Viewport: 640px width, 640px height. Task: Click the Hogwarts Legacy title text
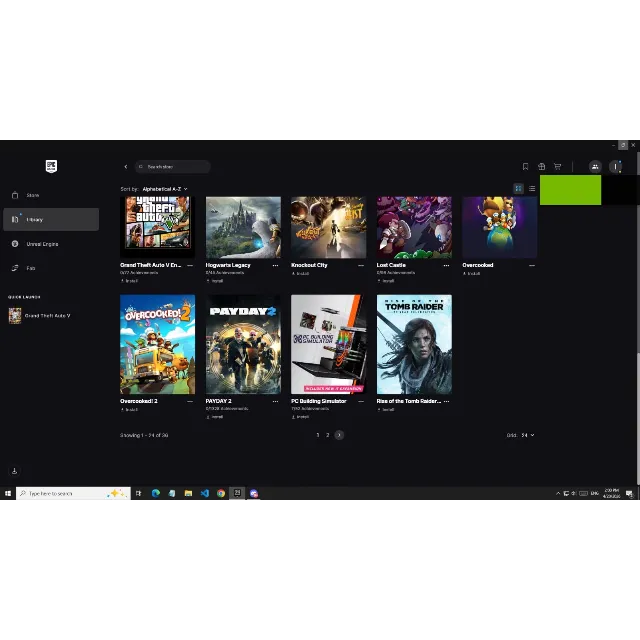click(x=228, y=265)
